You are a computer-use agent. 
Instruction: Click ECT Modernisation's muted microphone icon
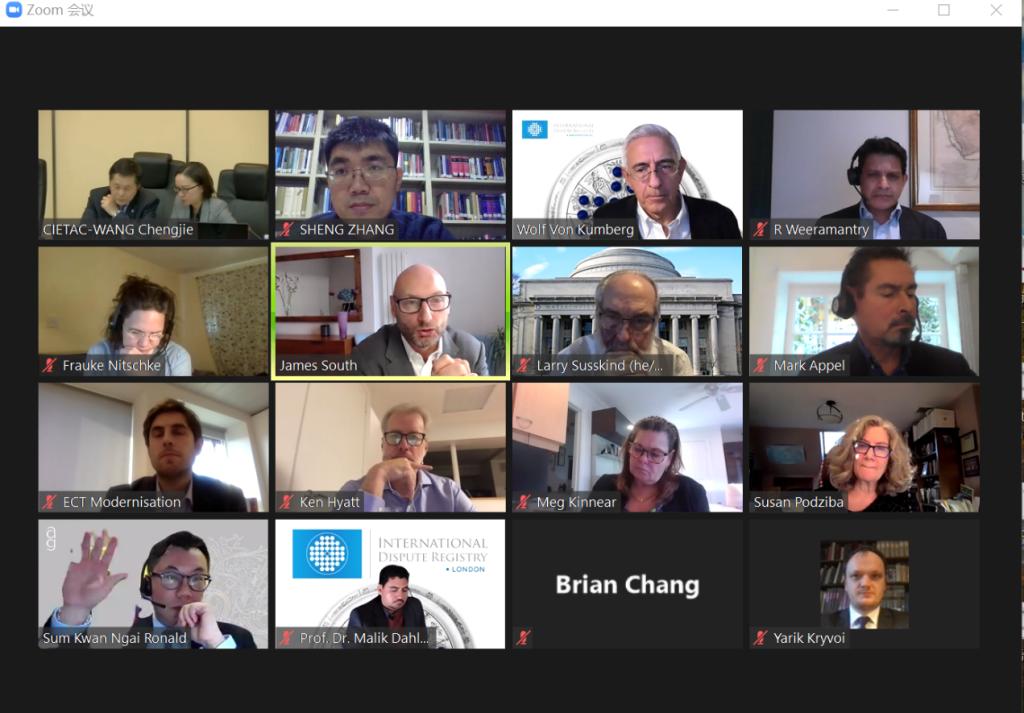pyautogui.click(x=50, y=501)
